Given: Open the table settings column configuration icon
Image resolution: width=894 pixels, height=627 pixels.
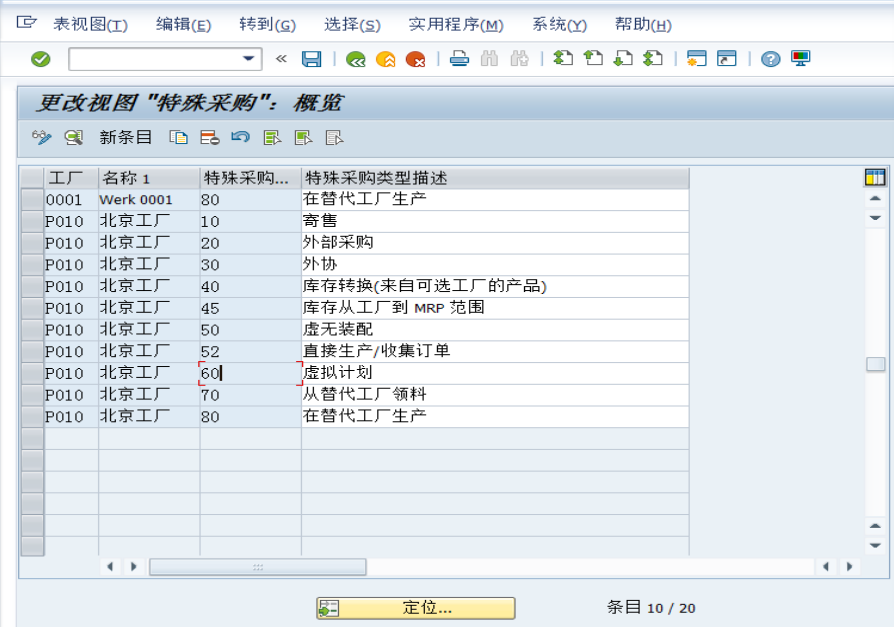Looking at the screenshot, I should coord(875,177).
